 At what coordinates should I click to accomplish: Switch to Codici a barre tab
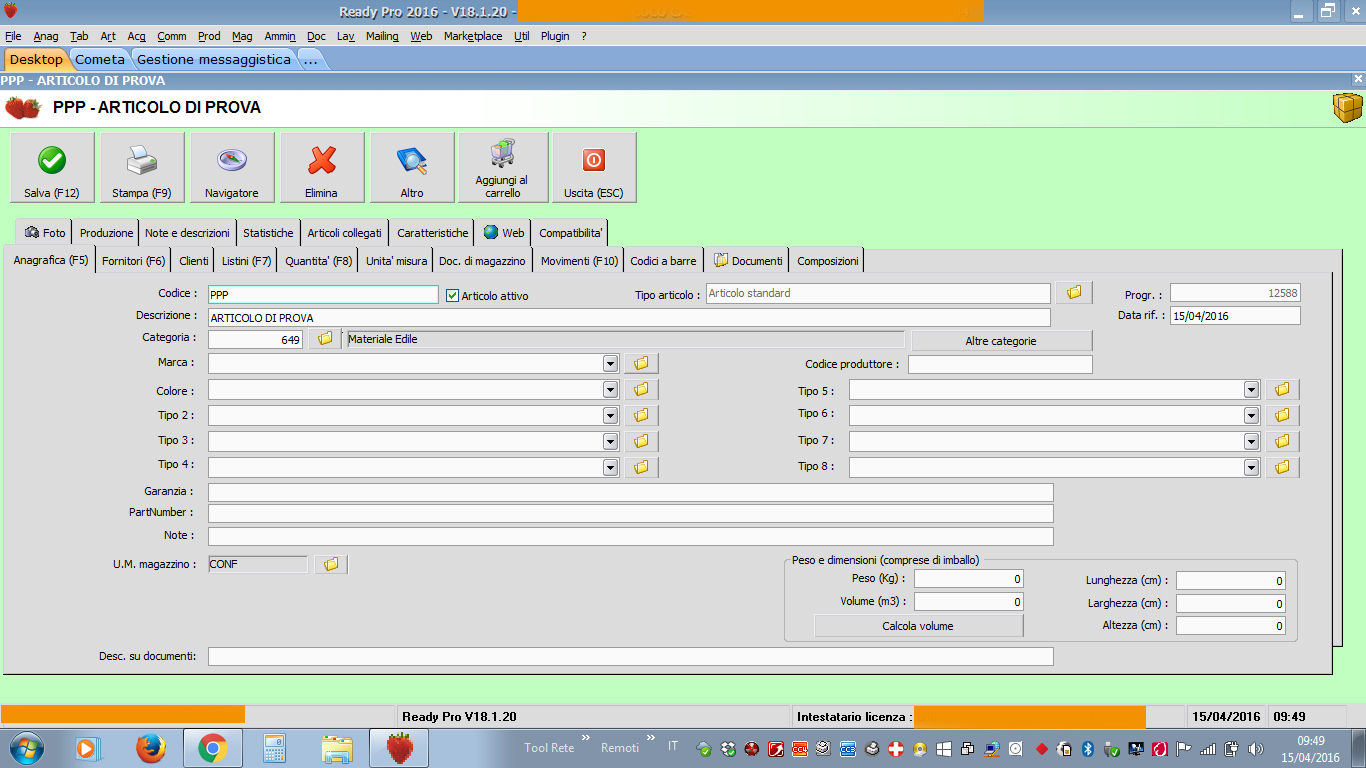click(663, 261)
